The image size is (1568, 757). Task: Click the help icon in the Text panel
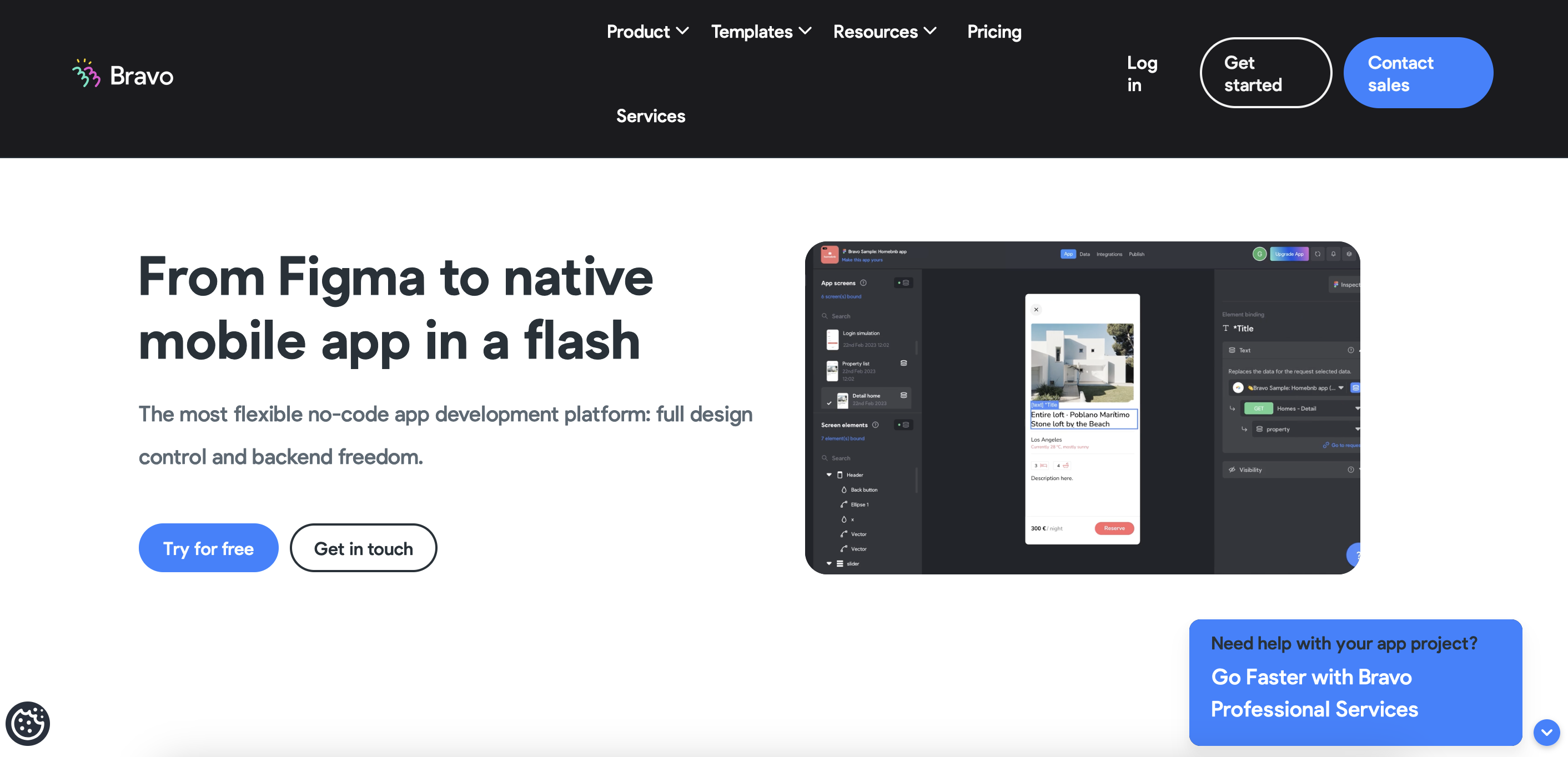pyautogui.click(x=1351, y=350)
